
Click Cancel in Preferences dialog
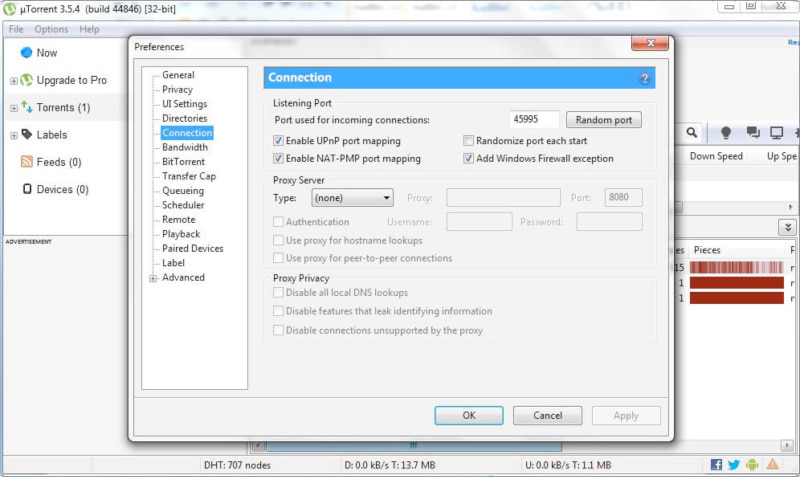(547, 415)
